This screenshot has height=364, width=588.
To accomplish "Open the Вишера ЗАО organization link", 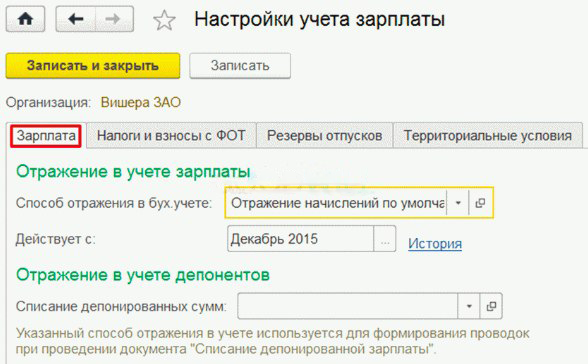I will pos(141,102).
